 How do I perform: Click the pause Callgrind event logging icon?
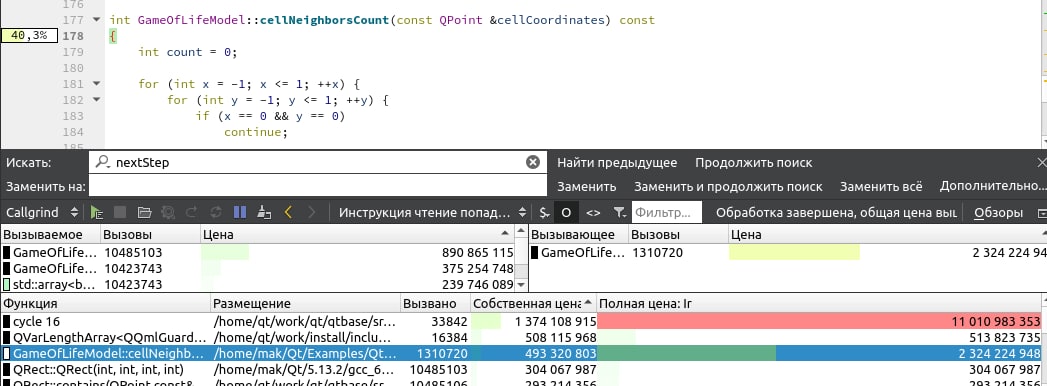pos(240,213)
